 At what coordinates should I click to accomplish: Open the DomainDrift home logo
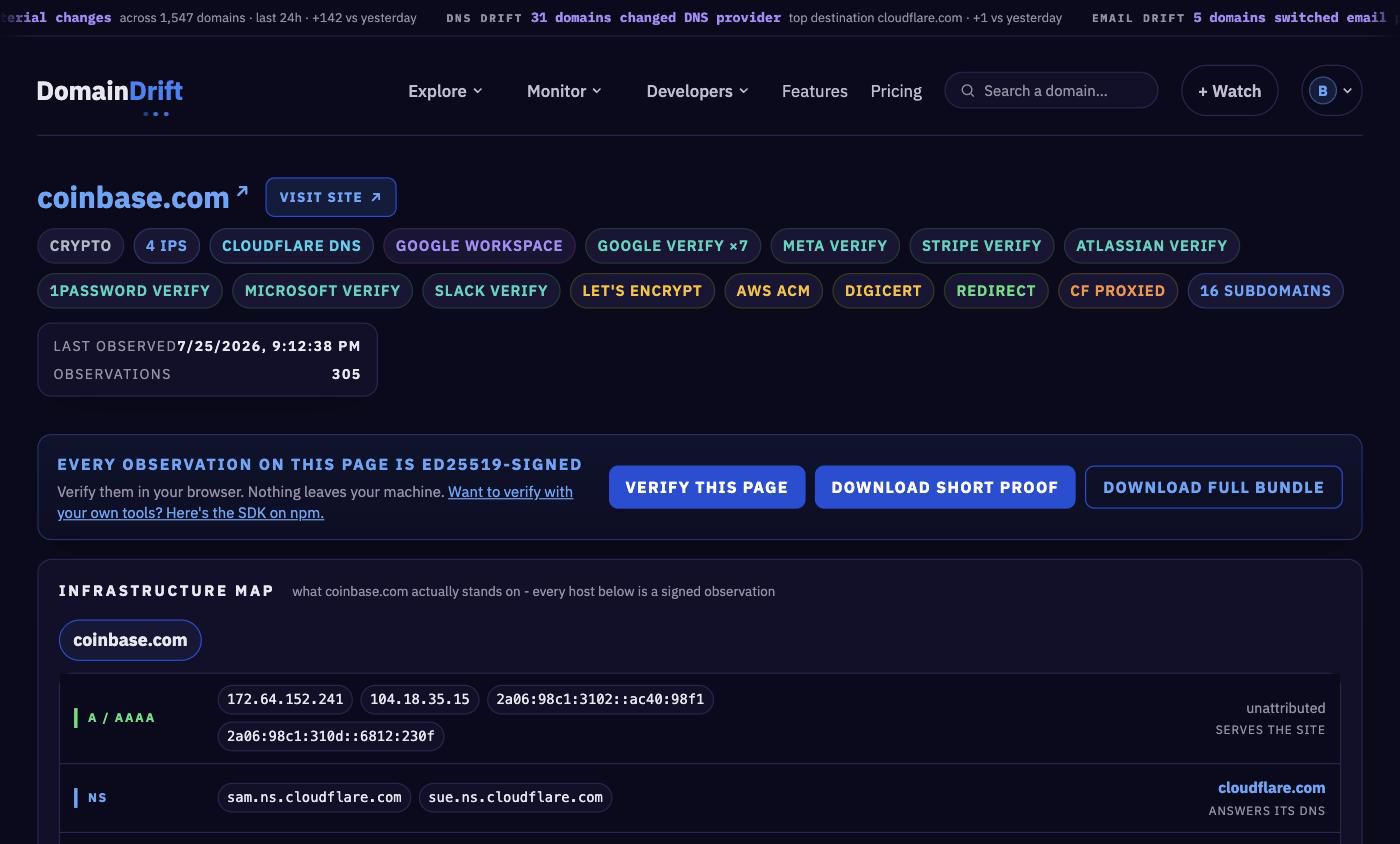[x=110, y=91]
